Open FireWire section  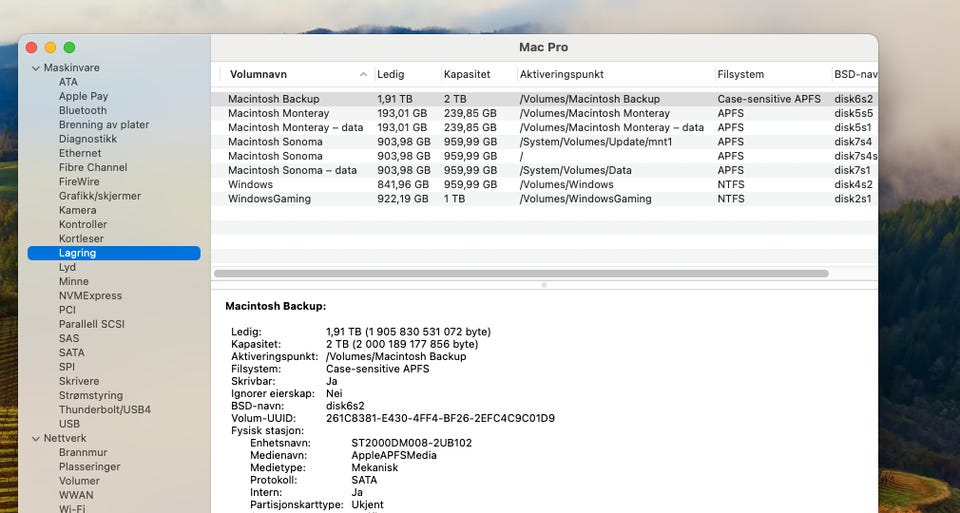(x=78, y=181)
